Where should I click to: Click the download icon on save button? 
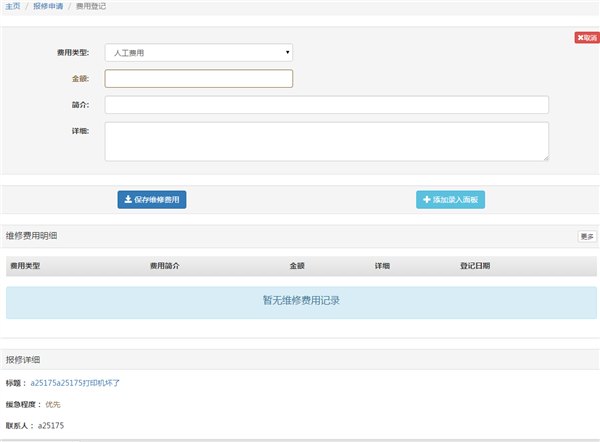tap(128, 199)
